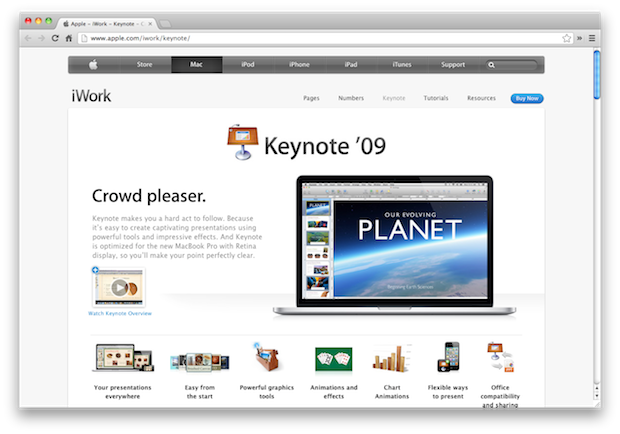Screen dimensions: 620x434
Task: Click the browser Back arrow
Action: [x=28, y=38]
